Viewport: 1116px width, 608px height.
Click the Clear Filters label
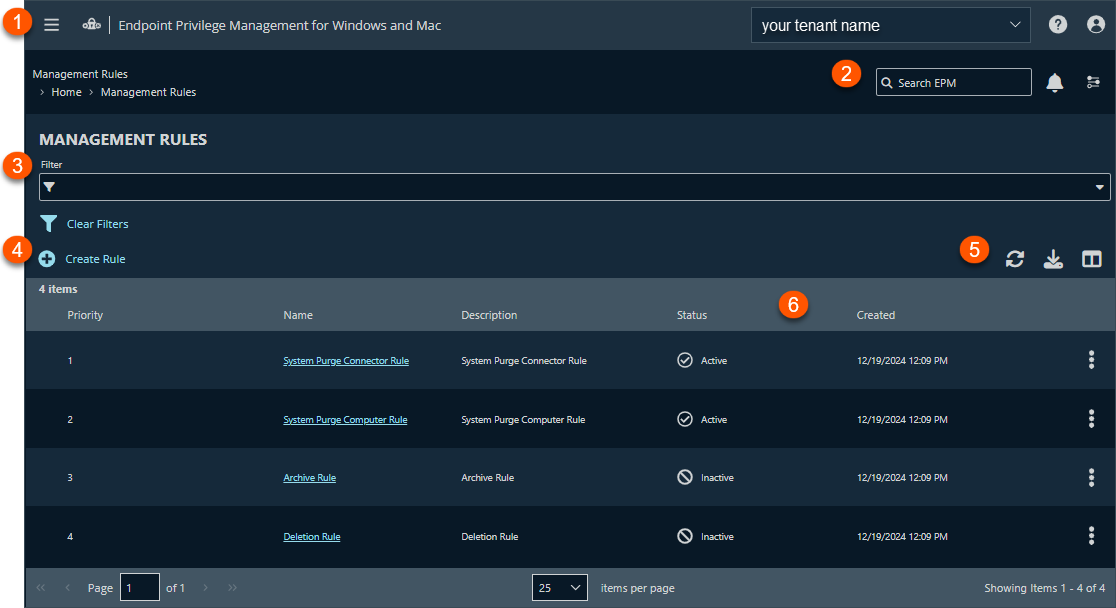(98, 224)
